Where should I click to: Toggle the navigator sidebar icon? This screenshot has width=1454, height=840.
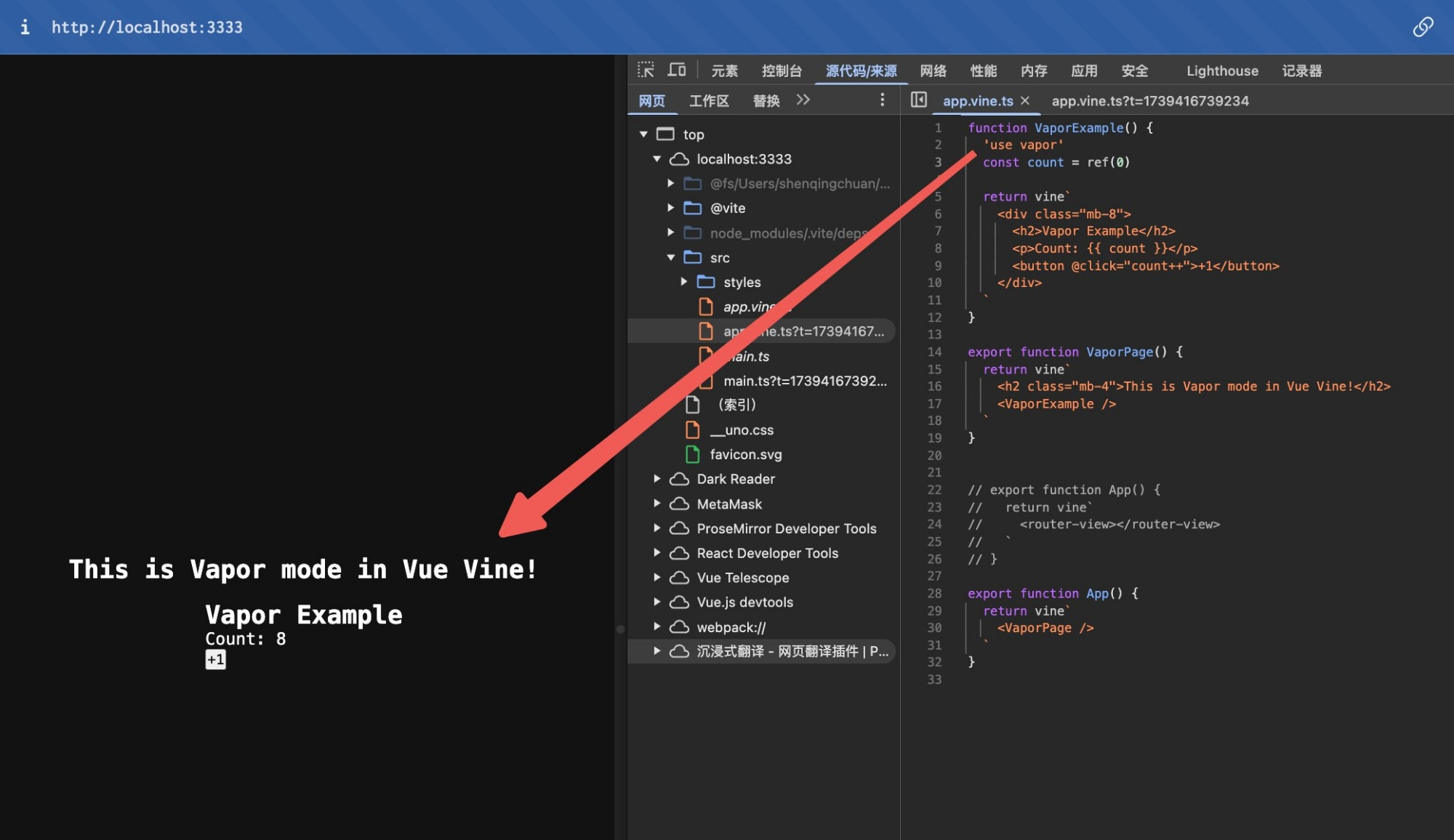pyautogui.click(x=918, y=100)
